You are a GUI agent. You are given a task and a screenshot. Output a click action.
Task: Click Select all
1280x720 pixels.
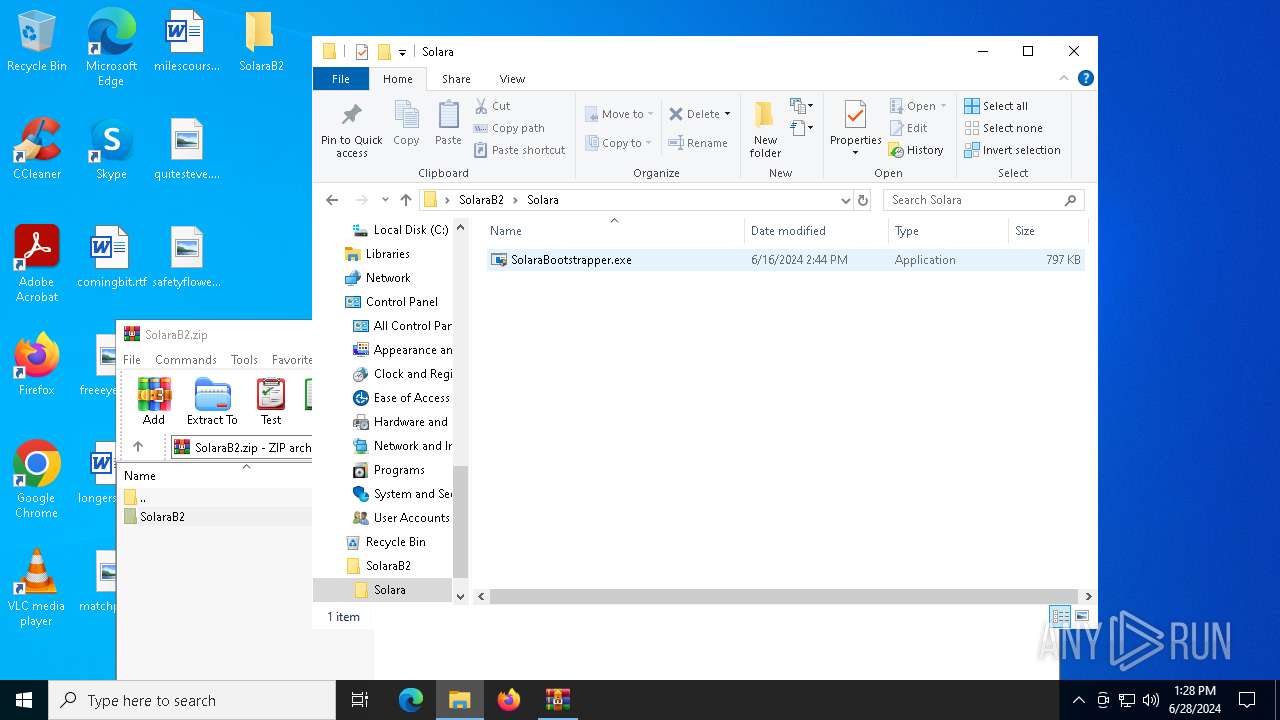click(996, 106)
